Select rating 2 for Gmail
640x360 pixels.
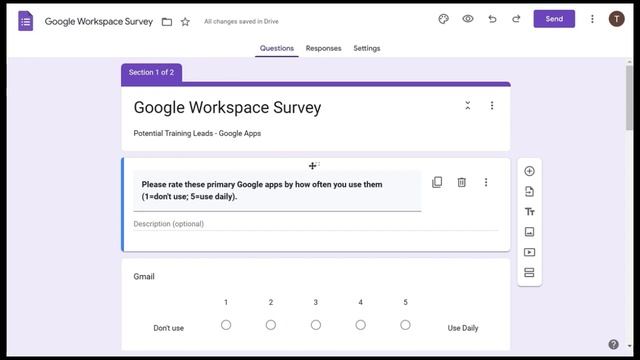[x=271, y=325]
